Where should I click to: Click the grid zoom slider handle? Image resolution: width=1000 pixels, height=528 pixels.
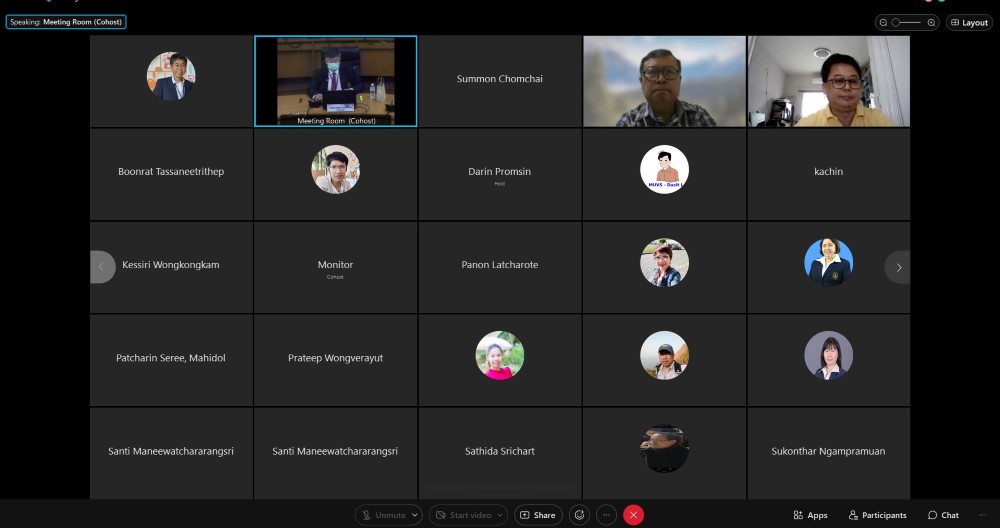pyautogui.click(x=898, y=22)
